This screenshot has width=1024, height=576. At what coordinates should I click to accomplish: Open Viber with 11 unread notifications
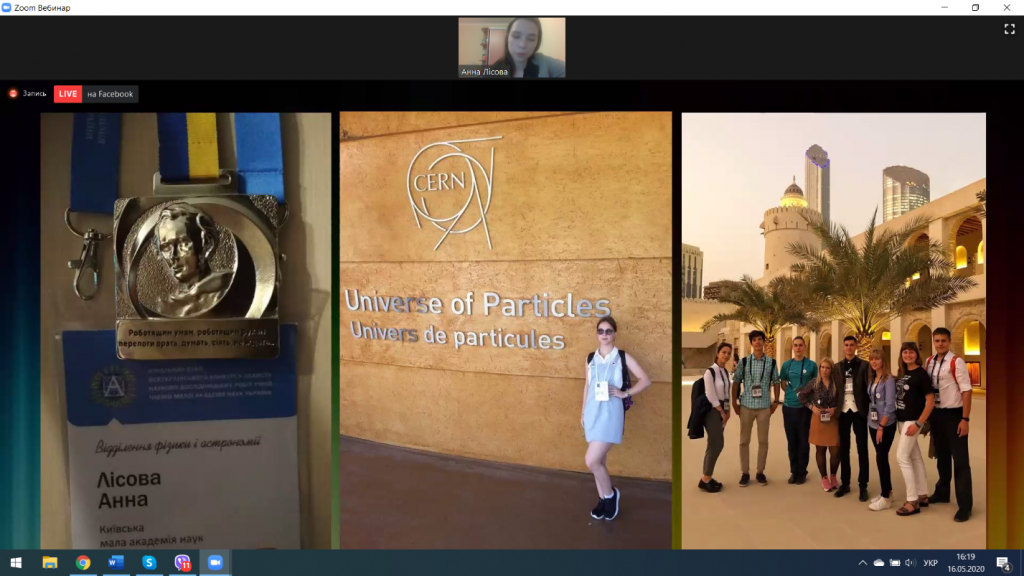tap(182, 562)
